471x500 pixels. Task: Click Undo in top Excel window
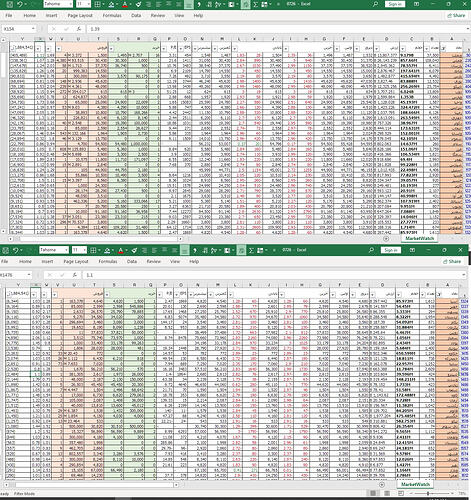click(20, 4)
